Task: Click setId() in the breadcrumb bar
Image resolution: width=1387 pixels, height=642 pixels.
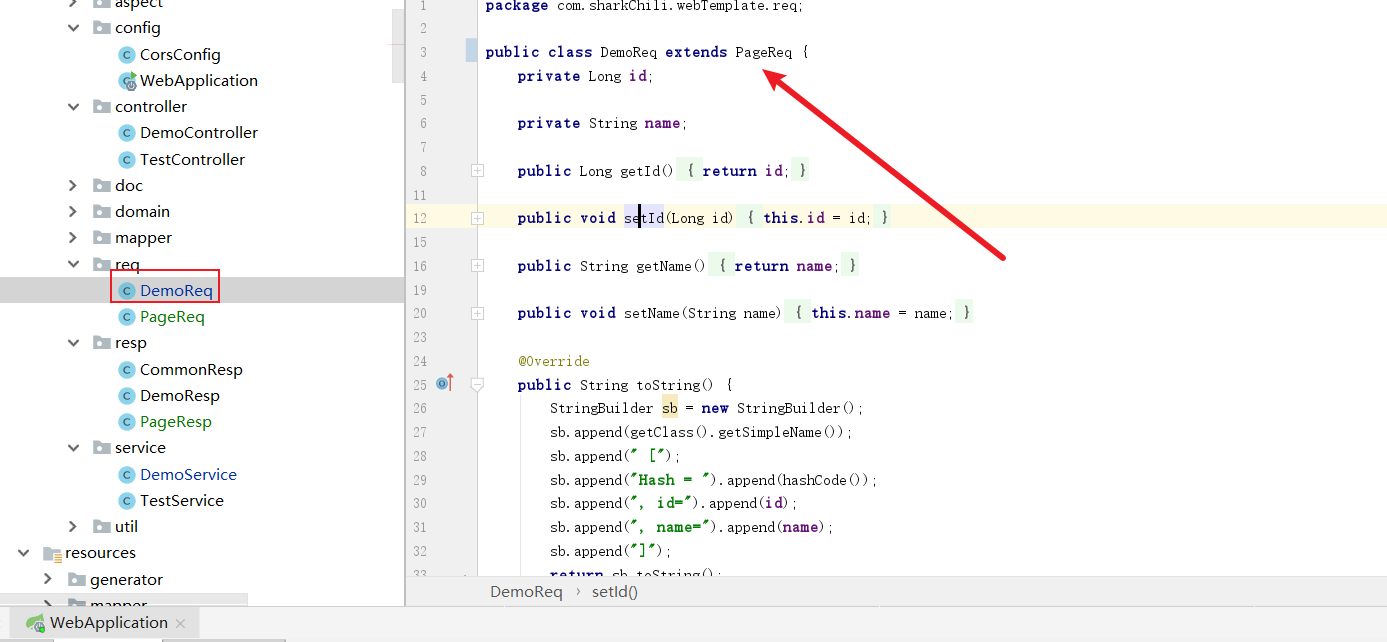Action: click(x=614, y=592)
